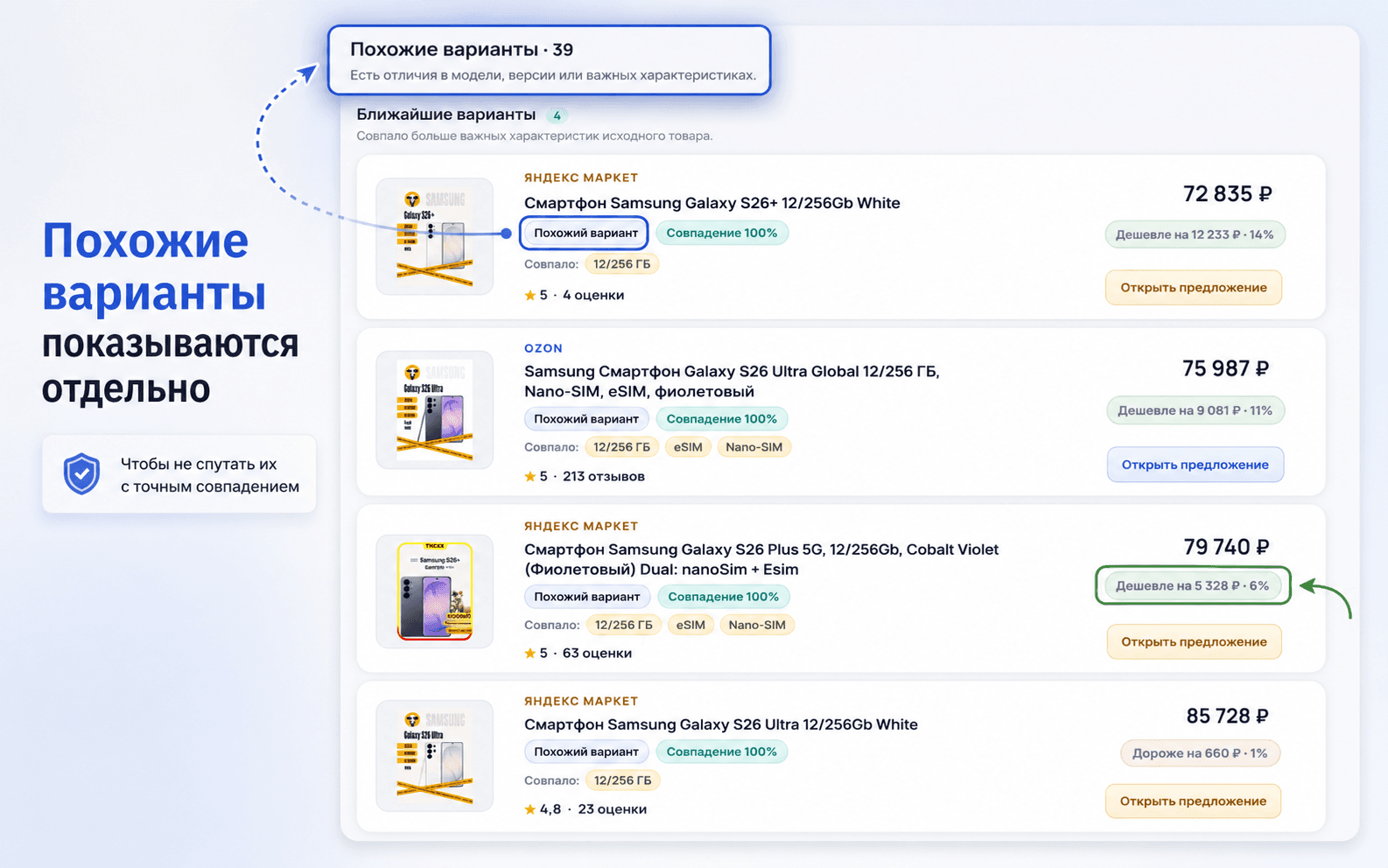Screen dimensions: 1388x868
Task: Click the star icon beside 23 оценки
Action: click(x=529, y=809)
